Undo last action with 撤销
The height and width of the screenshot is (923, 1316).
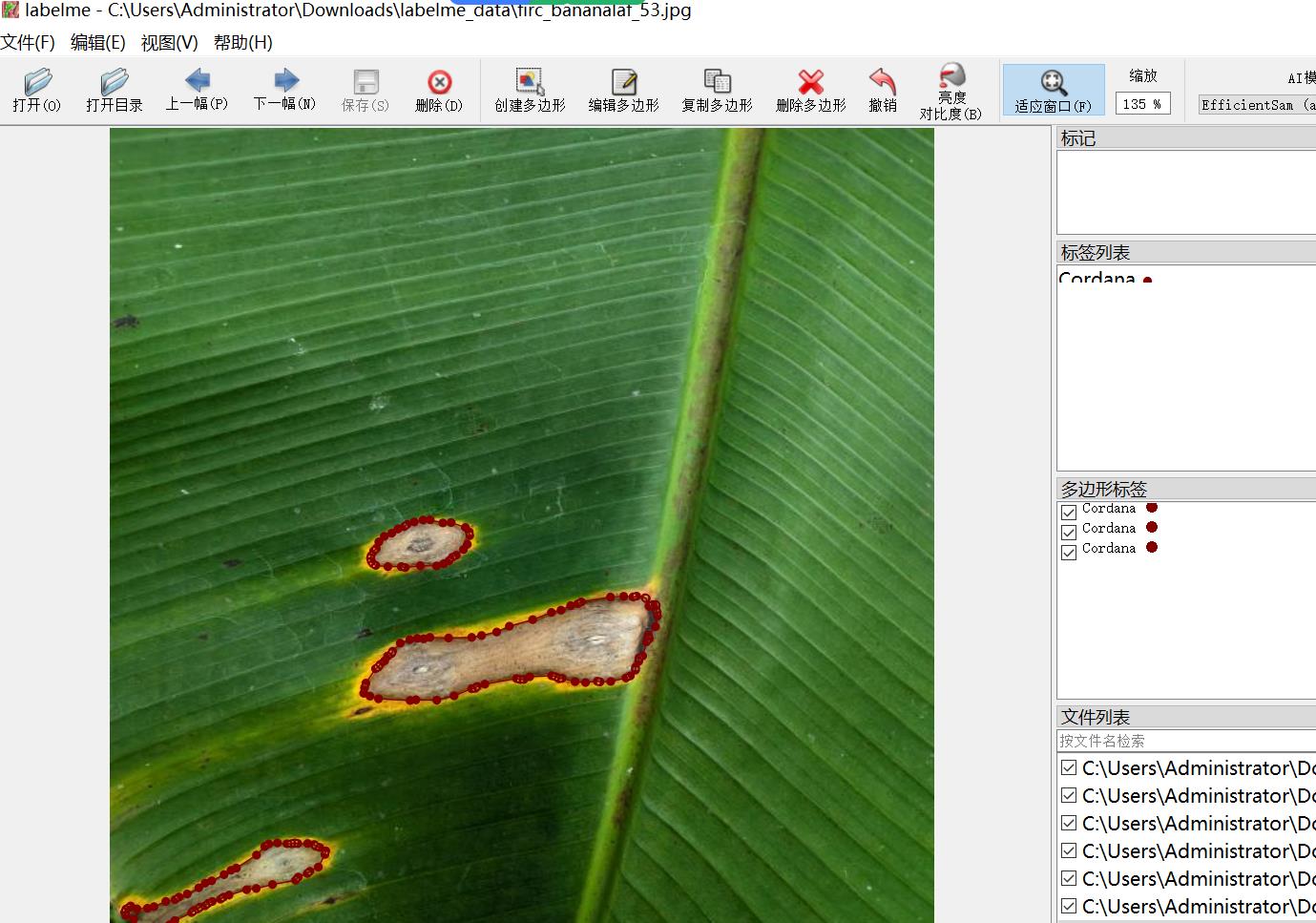coord(883,91)
